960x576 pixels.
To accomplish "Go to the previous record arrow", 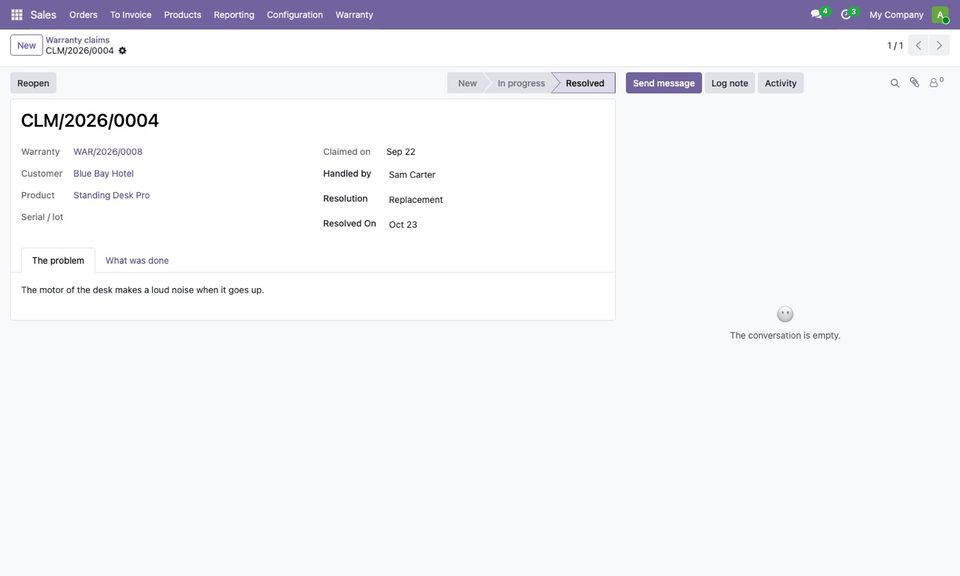I will 918,45.
